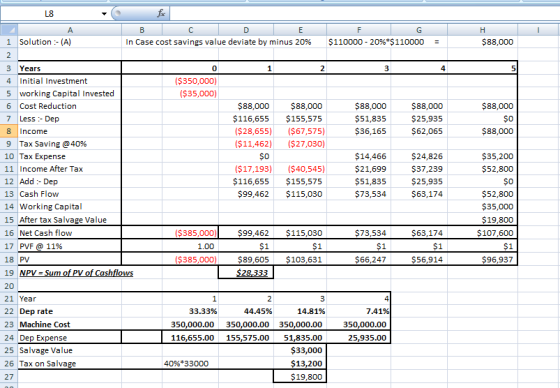Image resolution: width=560 pixels, height=388 pixels.
Task: Click dep expense 155,575.00
Action: (x=248, y=338)
